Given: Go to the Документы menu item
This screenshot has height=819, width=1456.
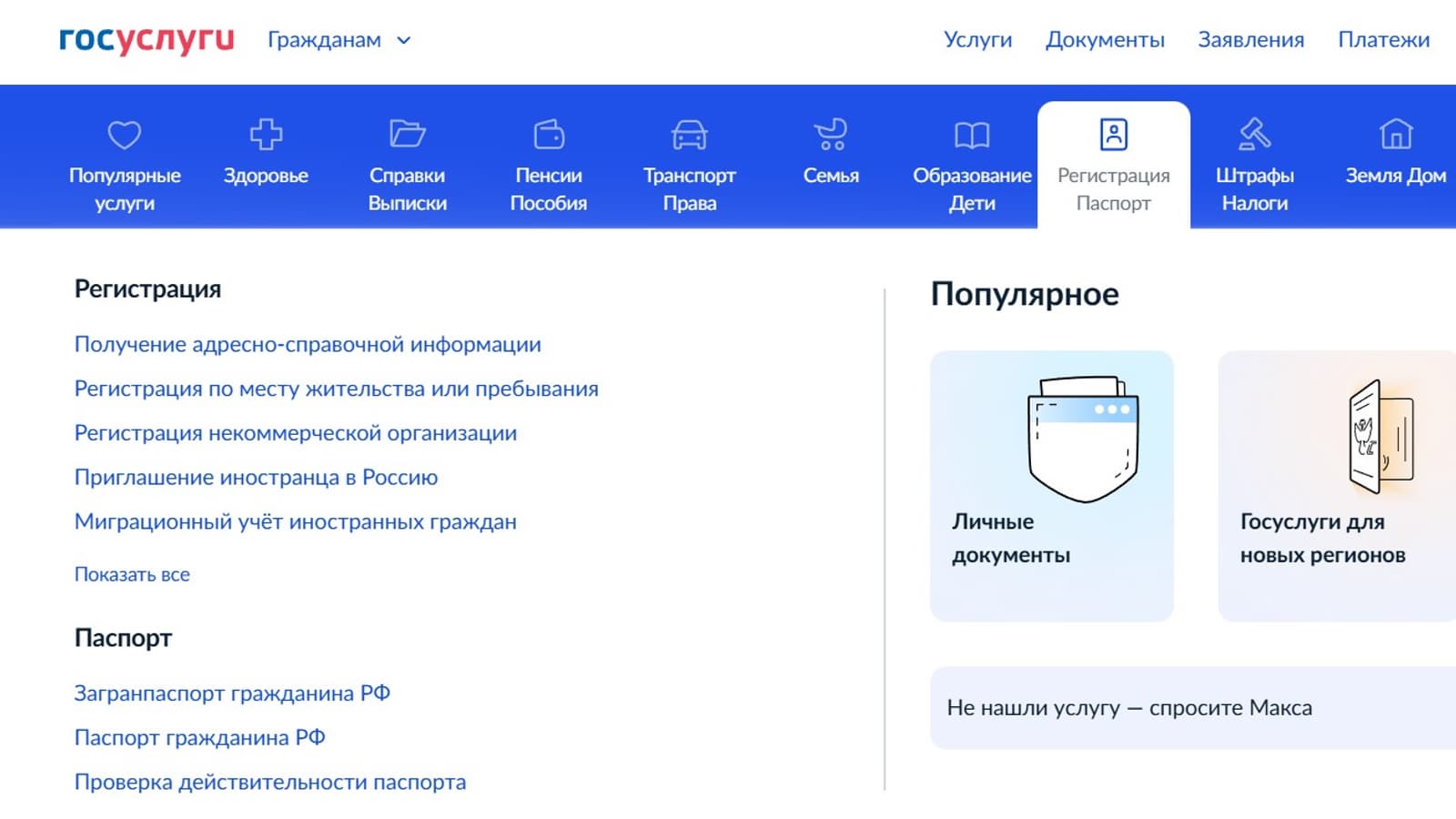Looking at the screenshot, I should (x=1105, y=40).
